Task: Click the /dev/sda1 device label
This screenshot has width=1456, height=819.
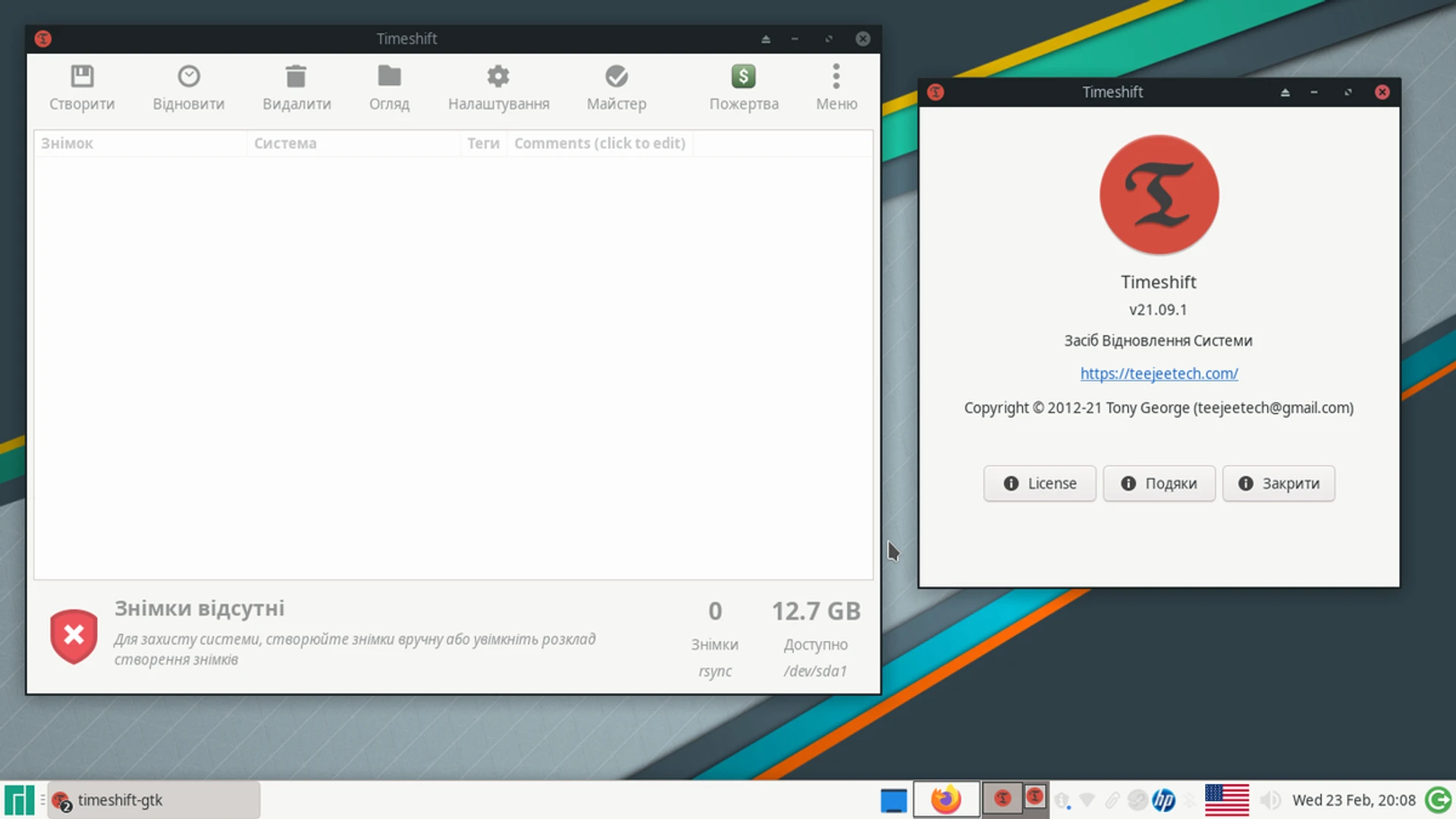Action: [x=815, y=671]
